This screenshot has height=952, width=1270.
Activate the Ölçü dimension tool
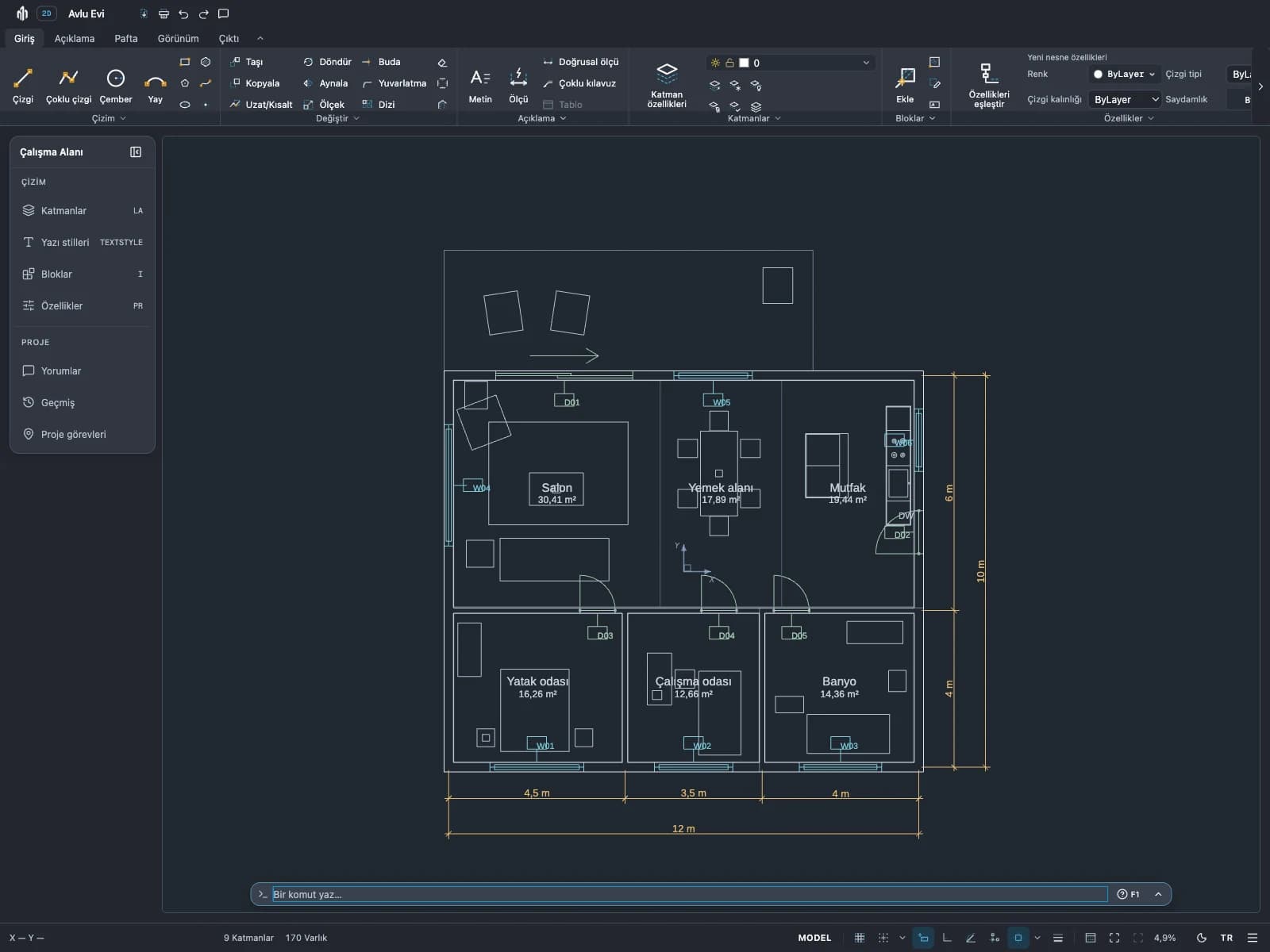(518, 86)
